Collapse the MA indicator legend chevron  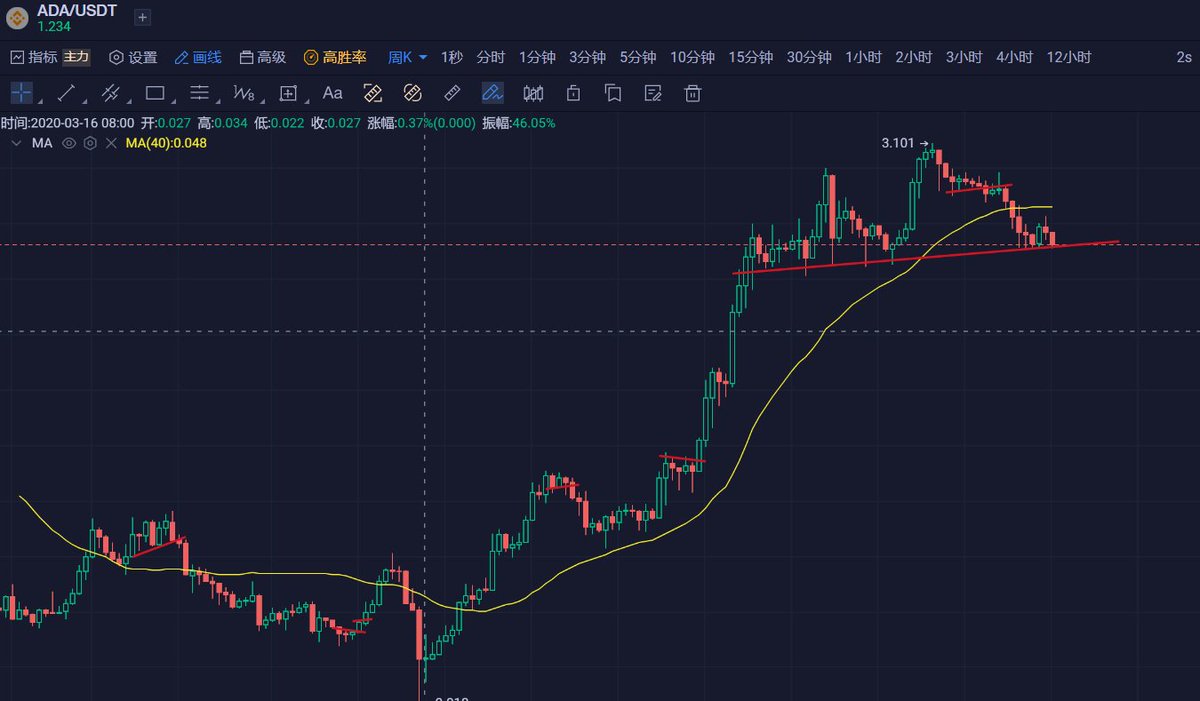tap(15, 143)
